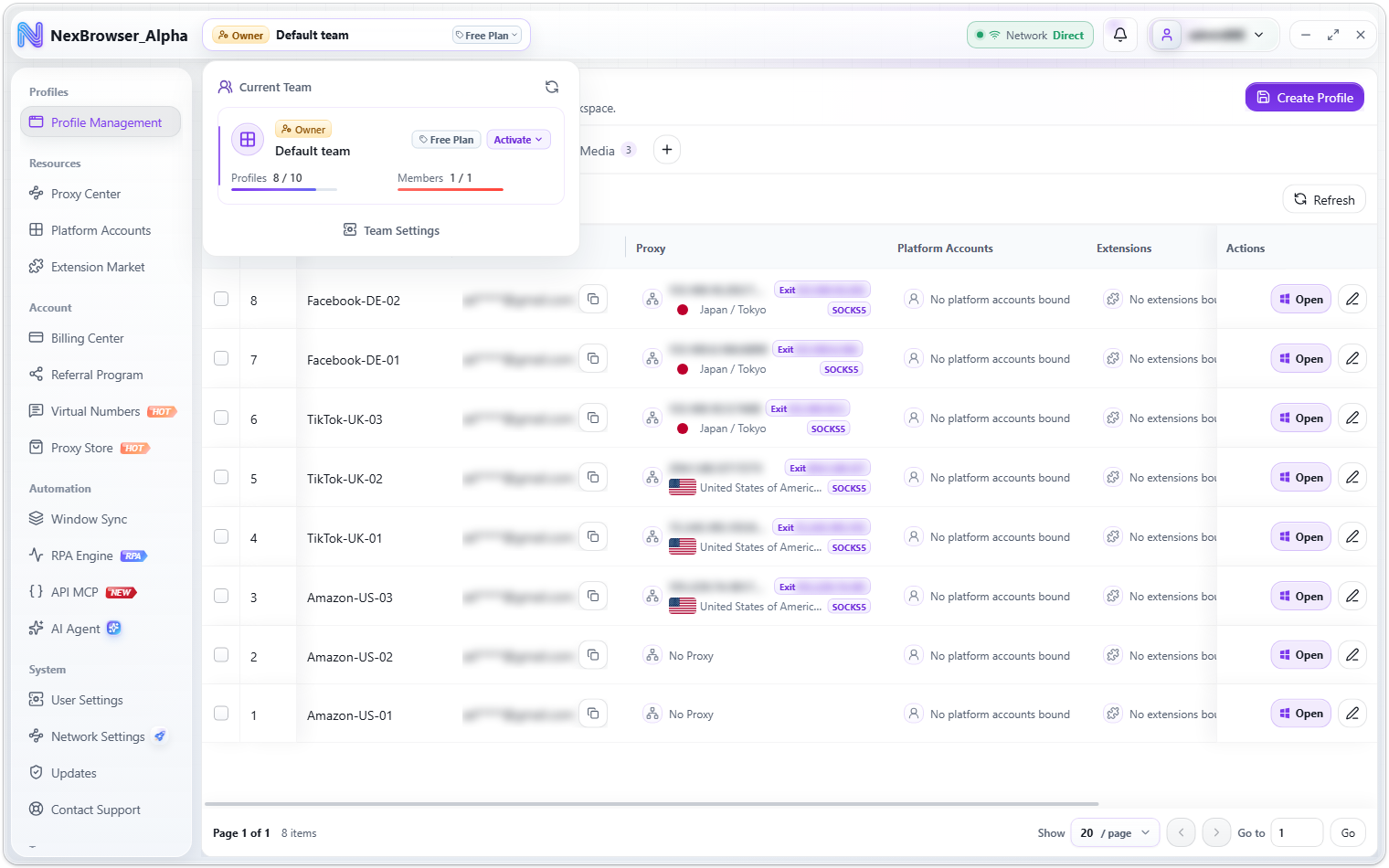Image resolution: width=1389 pixels, height=868 pixels.
Task: Click the Profiles 8 / 10 progress bar
Action: (x=284, y=189)
